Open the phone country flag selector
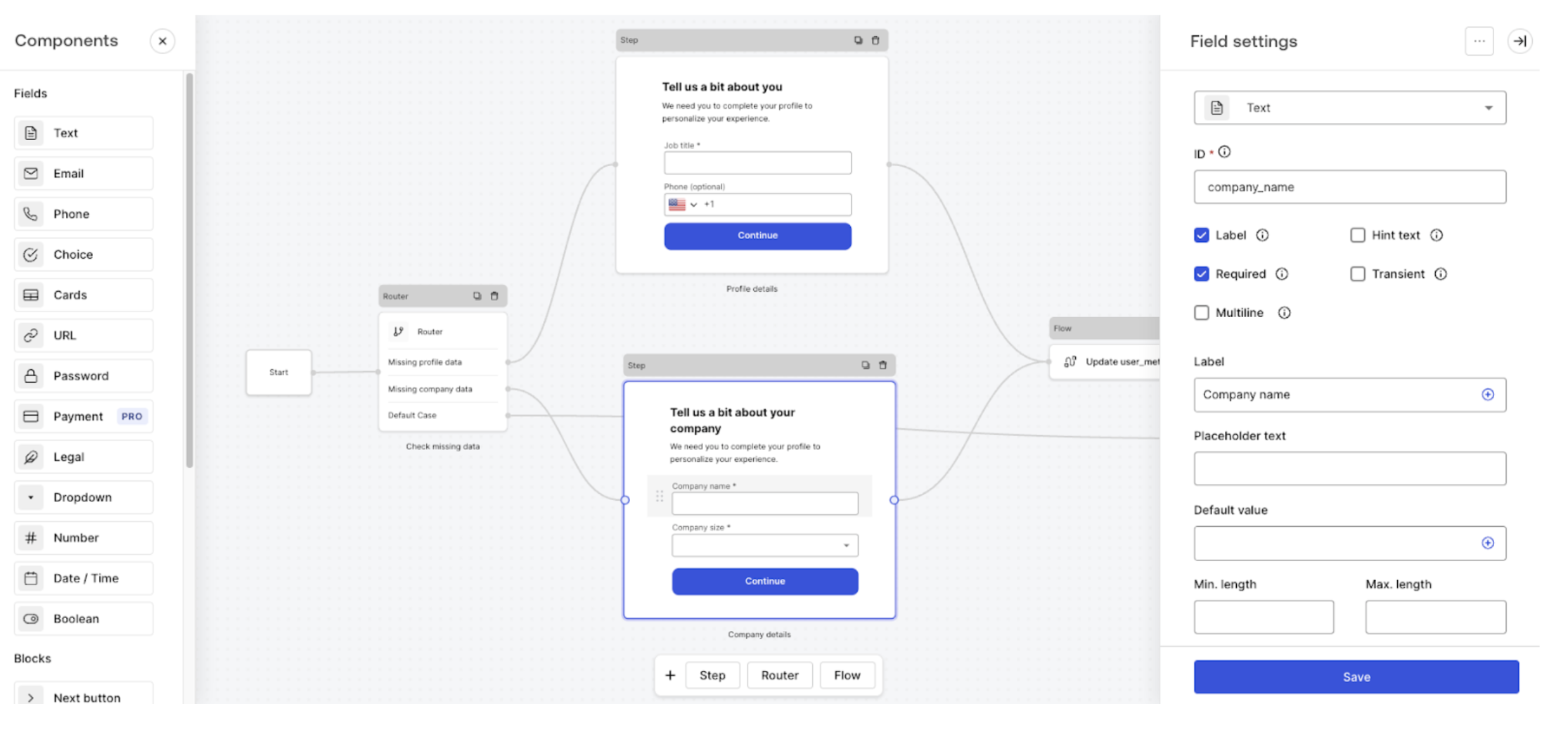Screen dimensions: 1568x737 (x=682, y=205)
